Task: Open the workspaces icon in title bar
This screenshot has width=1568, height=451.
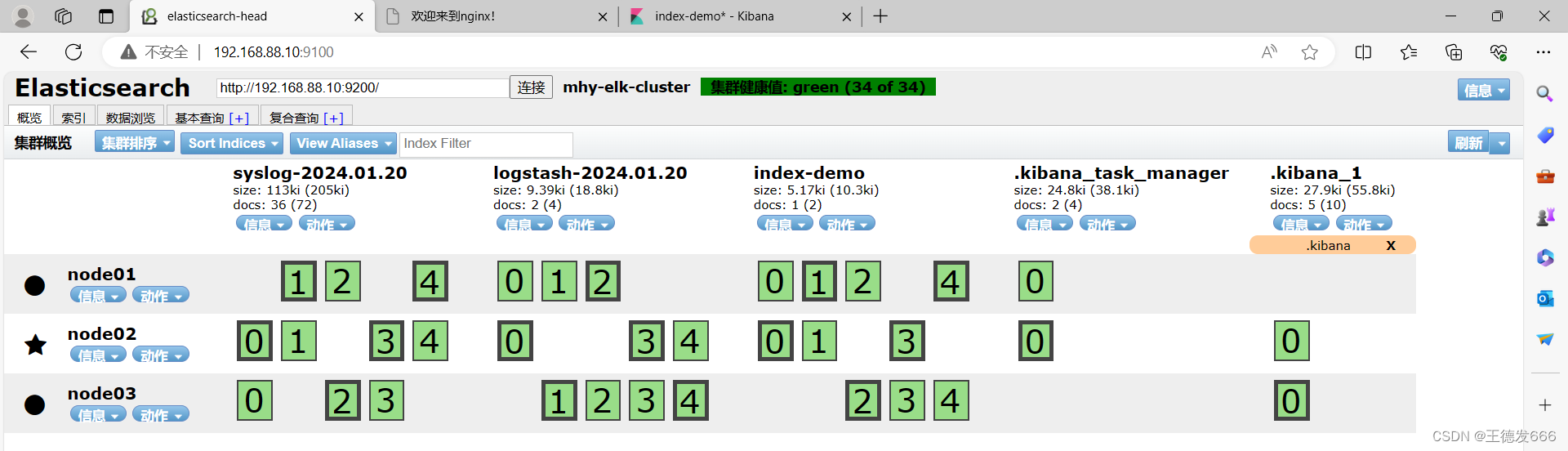Action: [63, 16]
